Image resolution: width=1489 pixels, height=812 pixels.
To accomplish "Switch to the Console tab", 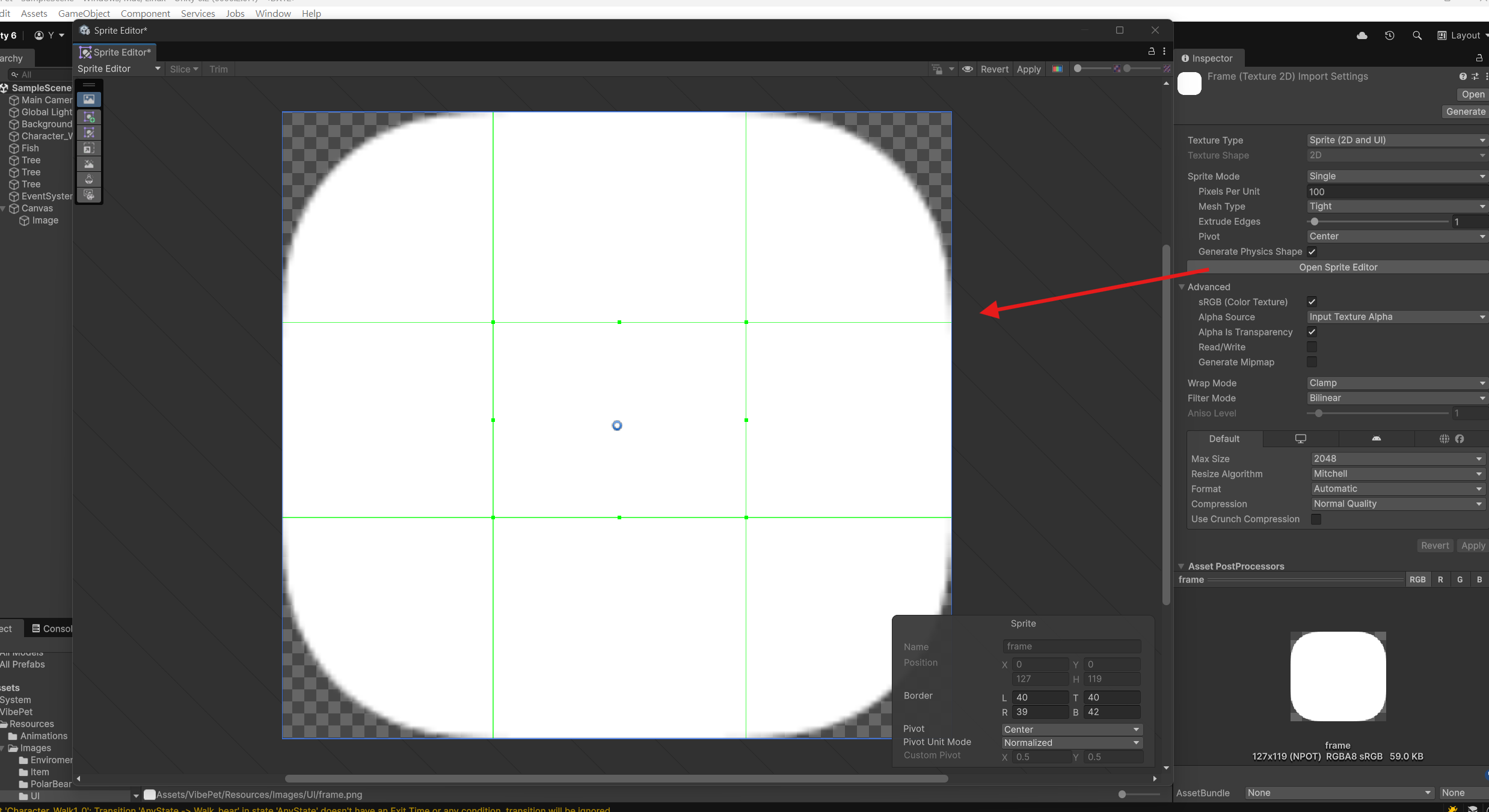I will 52,629.
